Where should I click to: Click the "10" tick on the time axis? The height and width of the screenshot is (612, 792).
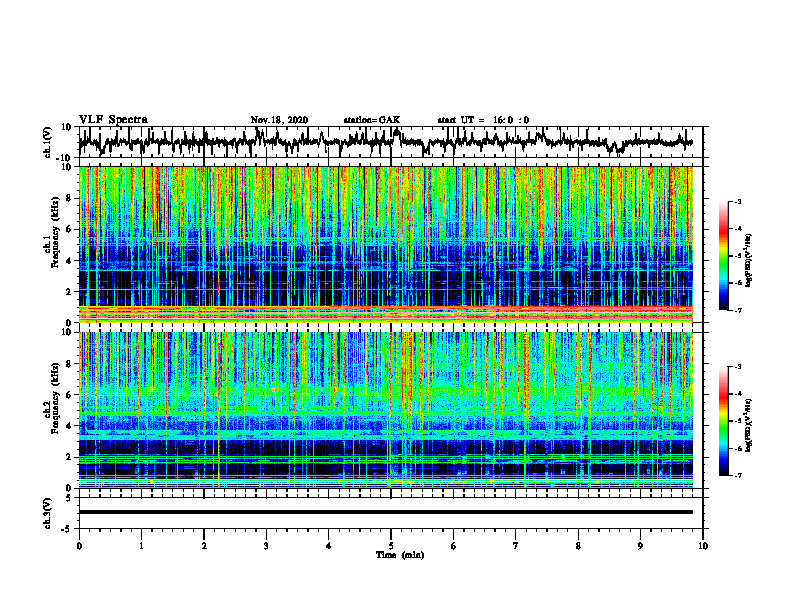703,546
